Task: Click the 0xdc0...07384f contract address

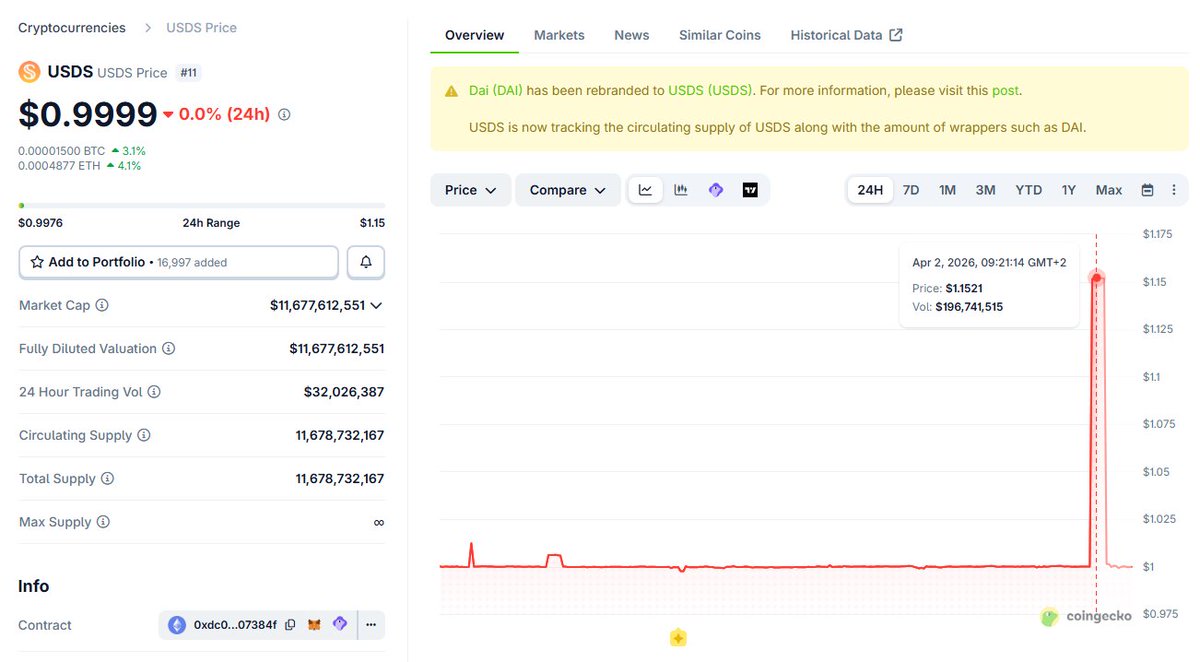Action: (235, 625)
